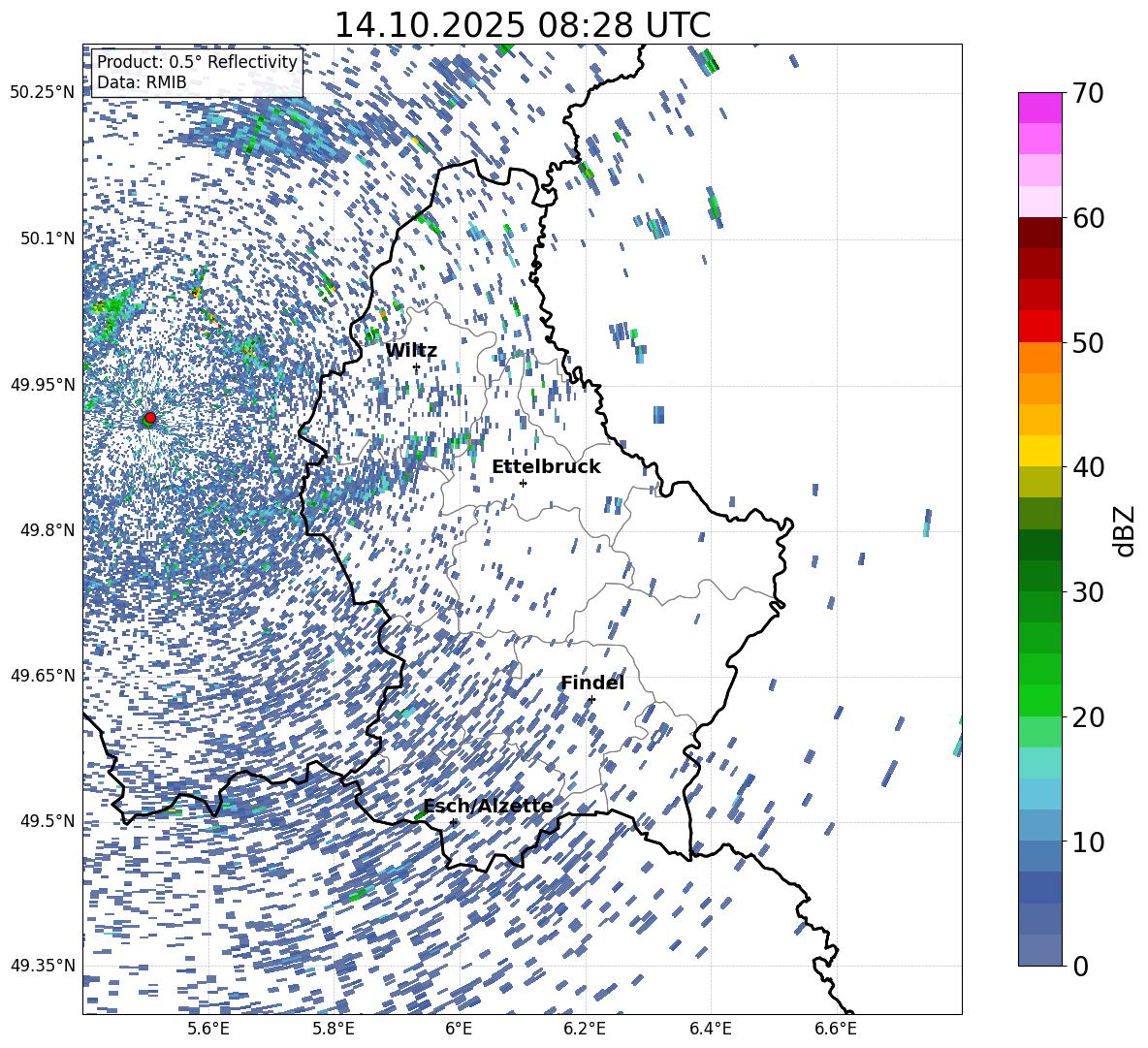
Task: Click the 49.5°N latitude label
Action: pyautogui.click(x=48, y=820)
